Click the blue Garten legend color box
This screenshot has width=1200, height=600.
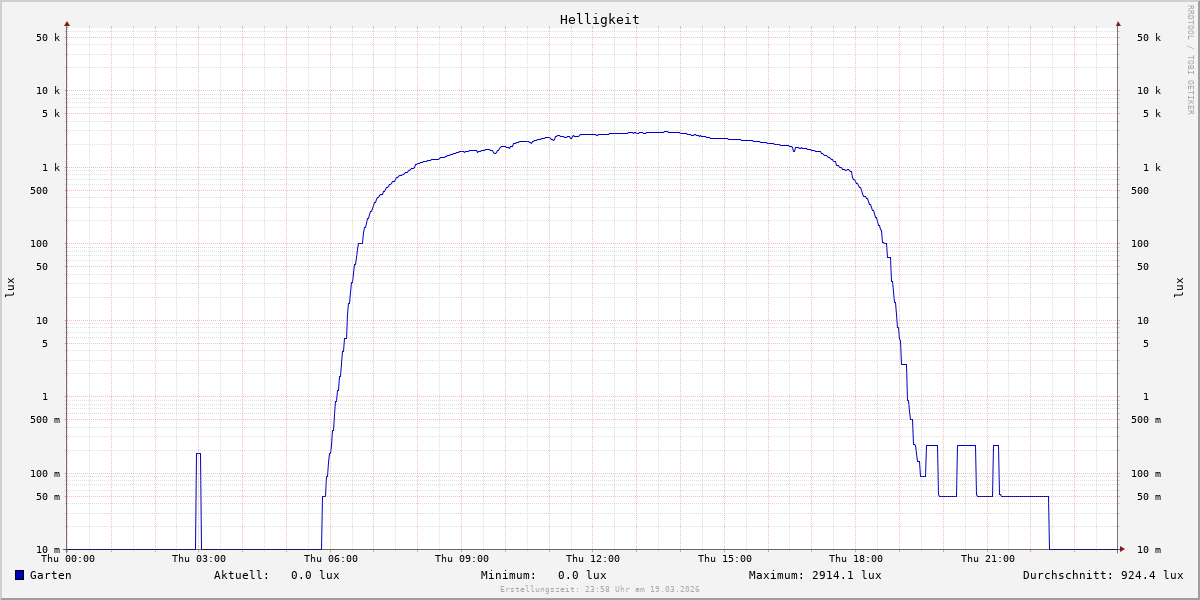[19, 575]
